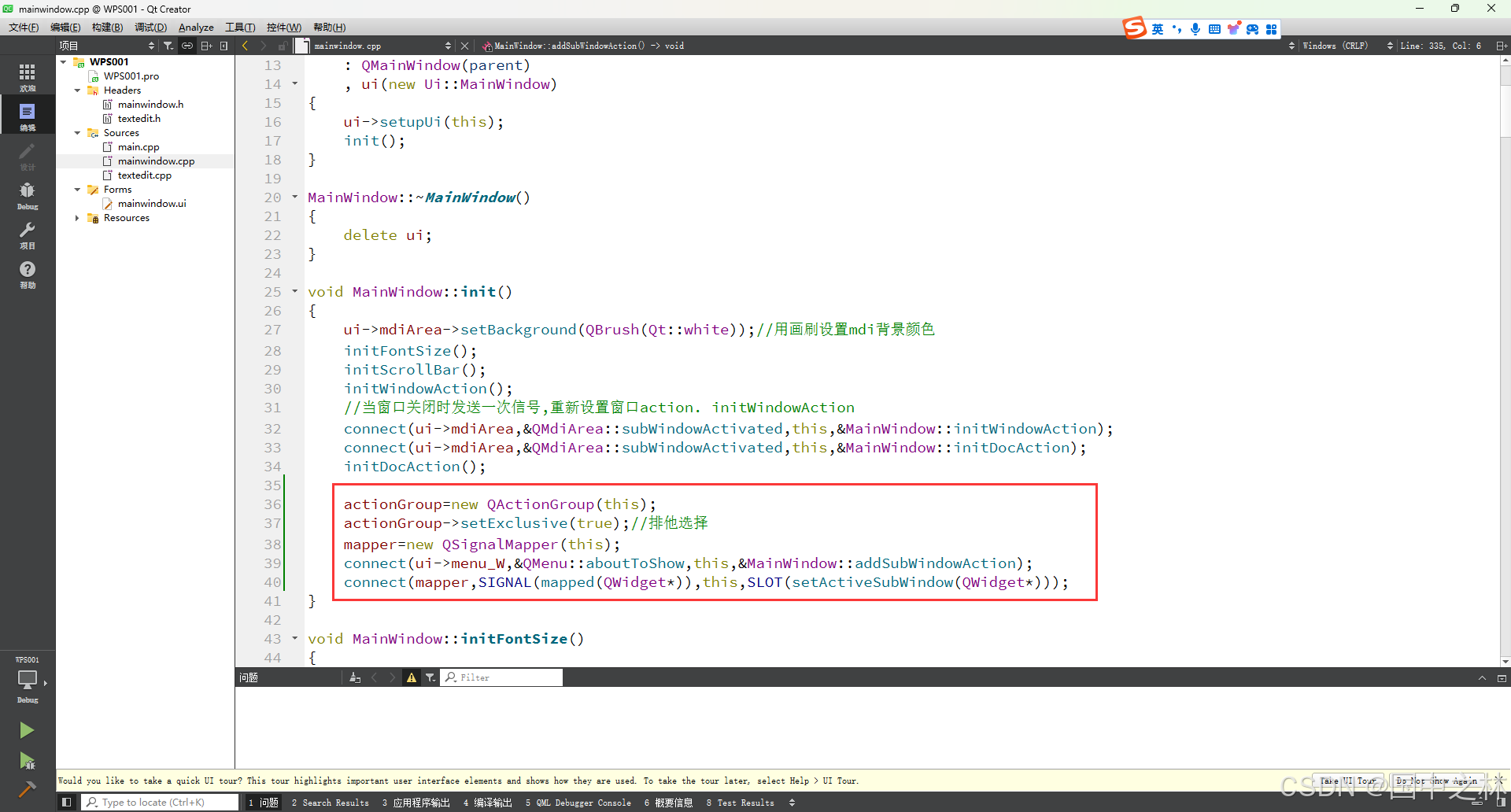This screenshot has height=812, width=1511.
Task: Open the Help mode question icon
Action: [x=28, y=273]
